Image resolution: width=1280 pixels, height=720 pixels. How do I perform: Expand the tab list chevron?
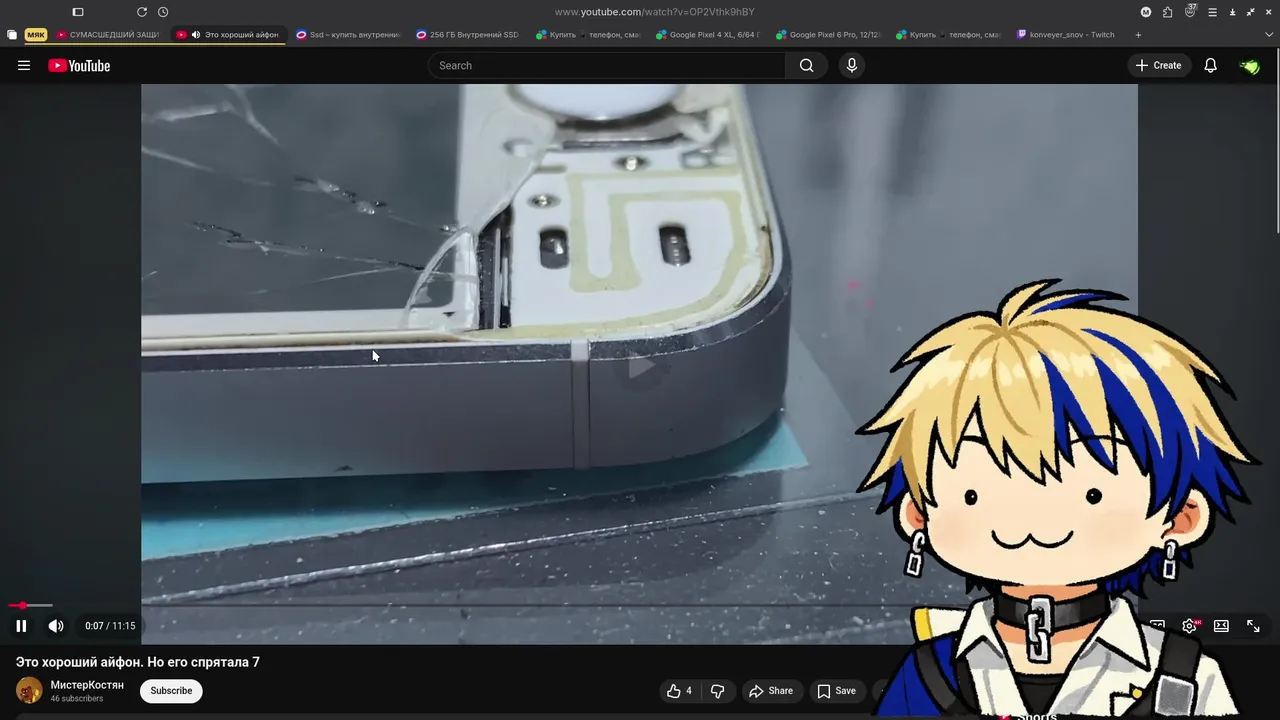point(1267,35)
